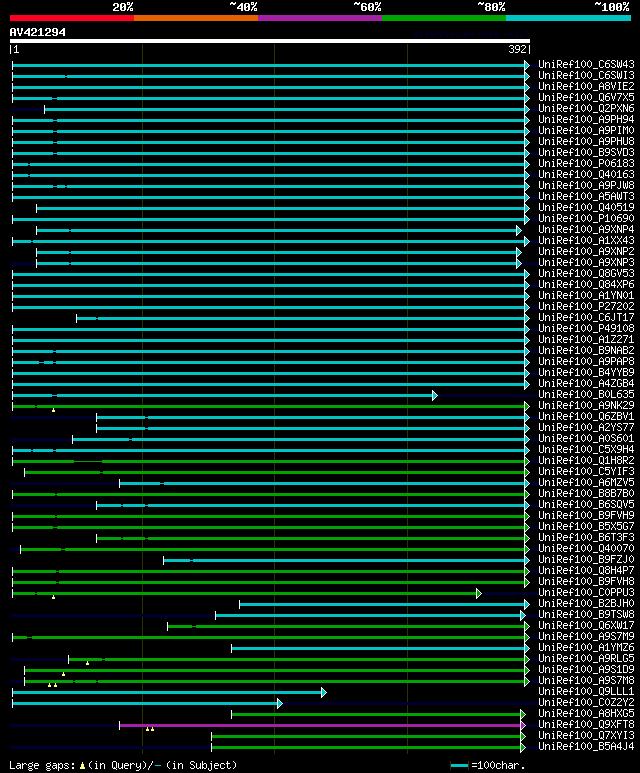The height and width of the screenshot is (773, 640).
Task: Open hit UniRef100_C6SWI3
Action: coord(586,75)
